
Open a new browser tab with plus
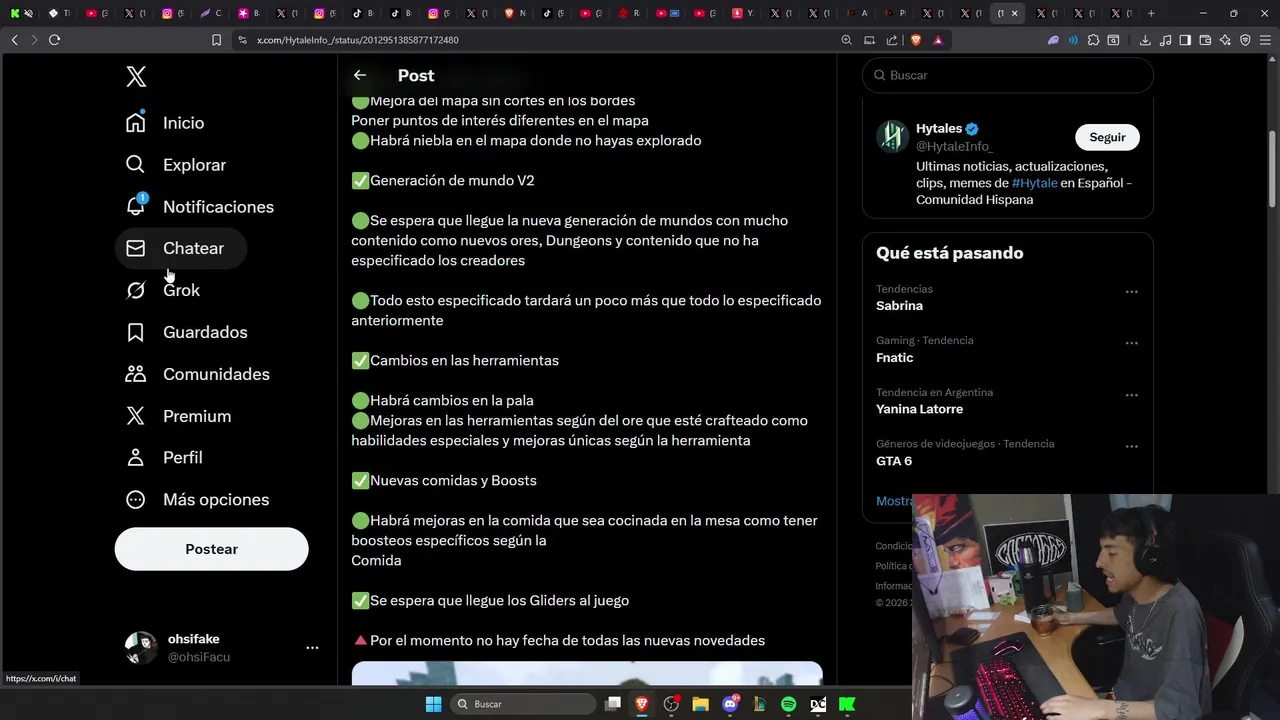1151,13
